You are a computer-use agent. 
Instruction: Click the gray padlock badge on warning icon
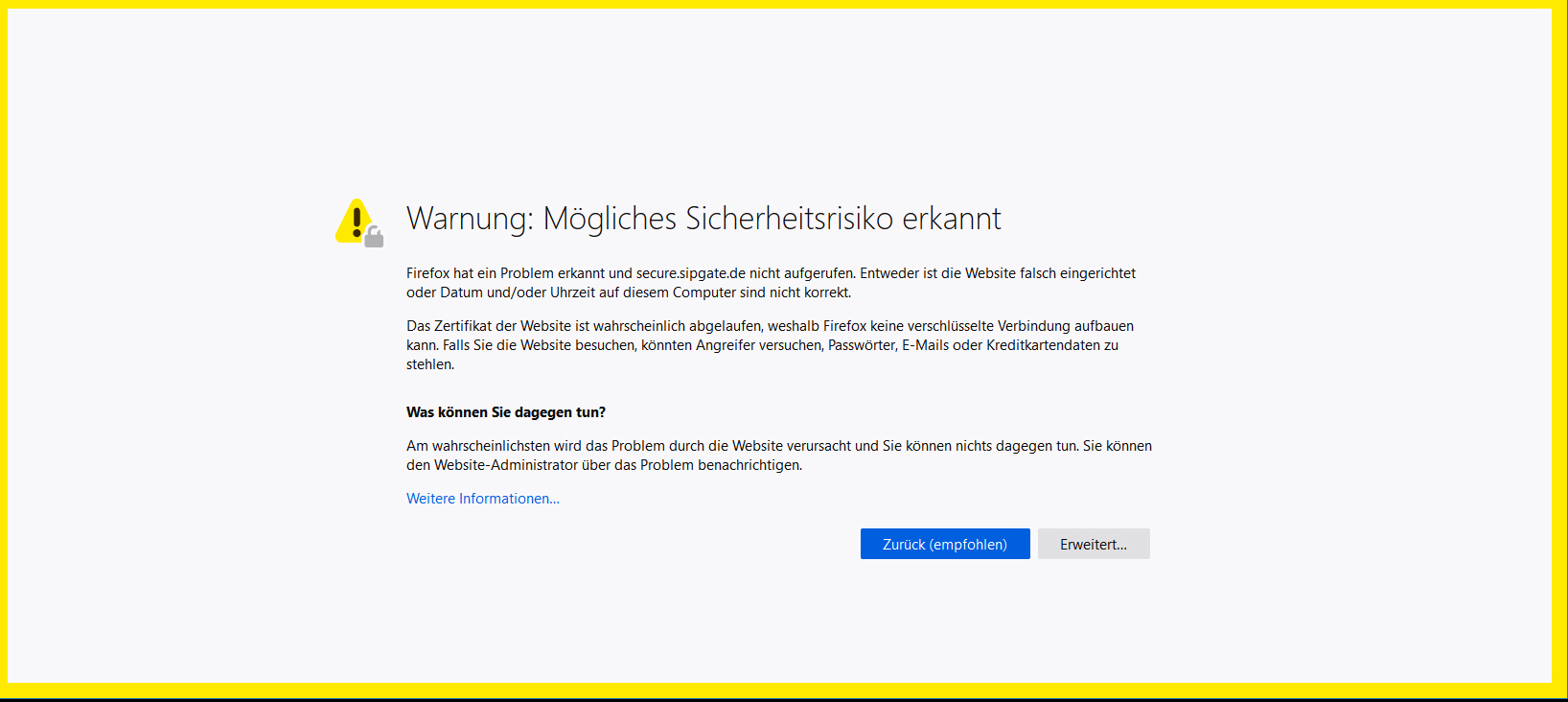[x=375, y=237]
